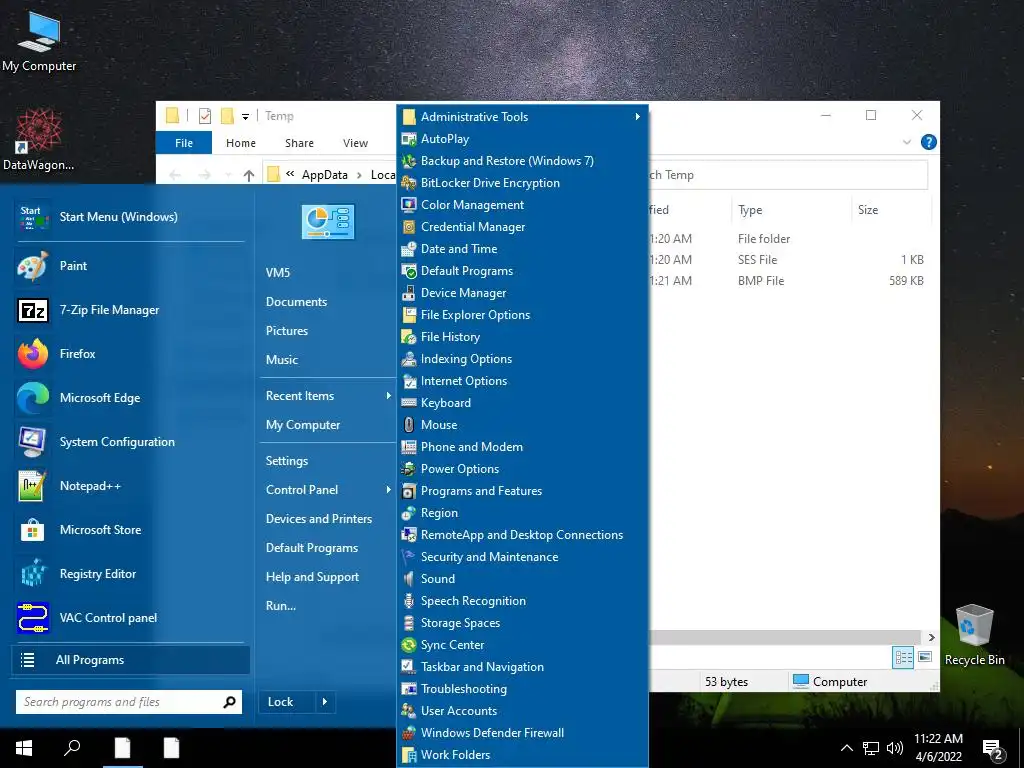This screenshot has height=768, width=1024.
Task: Show hidden tray icons chevron
Action: point(846,748)
